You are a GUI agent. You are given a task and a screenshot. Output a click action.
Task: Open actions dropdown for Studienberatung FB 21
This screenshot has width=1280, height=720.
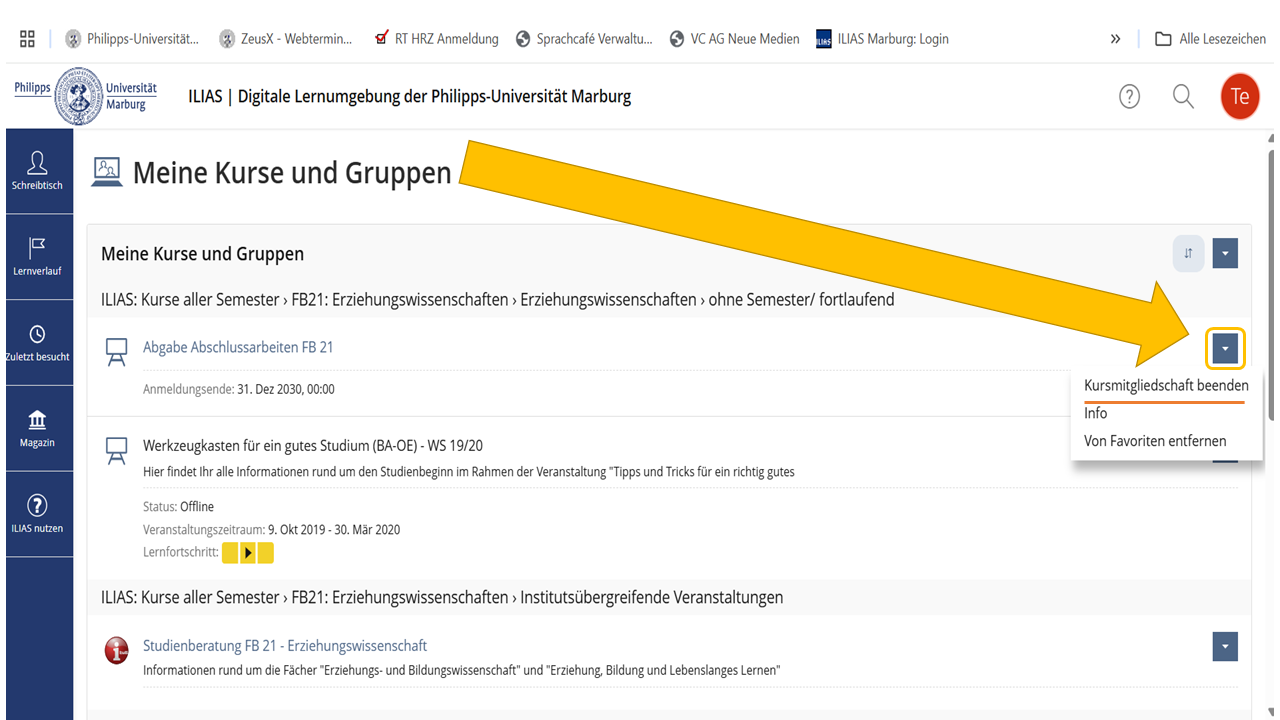(x=1225, y=647)
